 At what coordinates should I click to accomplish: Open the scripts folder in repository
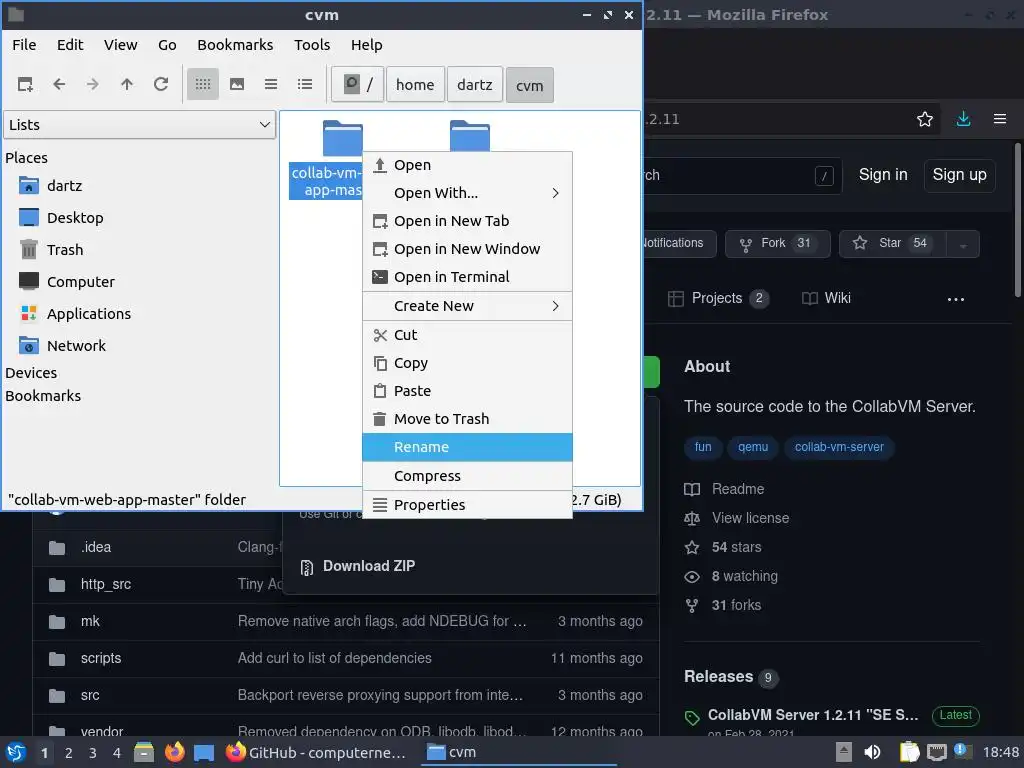pyautogui.click(x=101, y=658)
